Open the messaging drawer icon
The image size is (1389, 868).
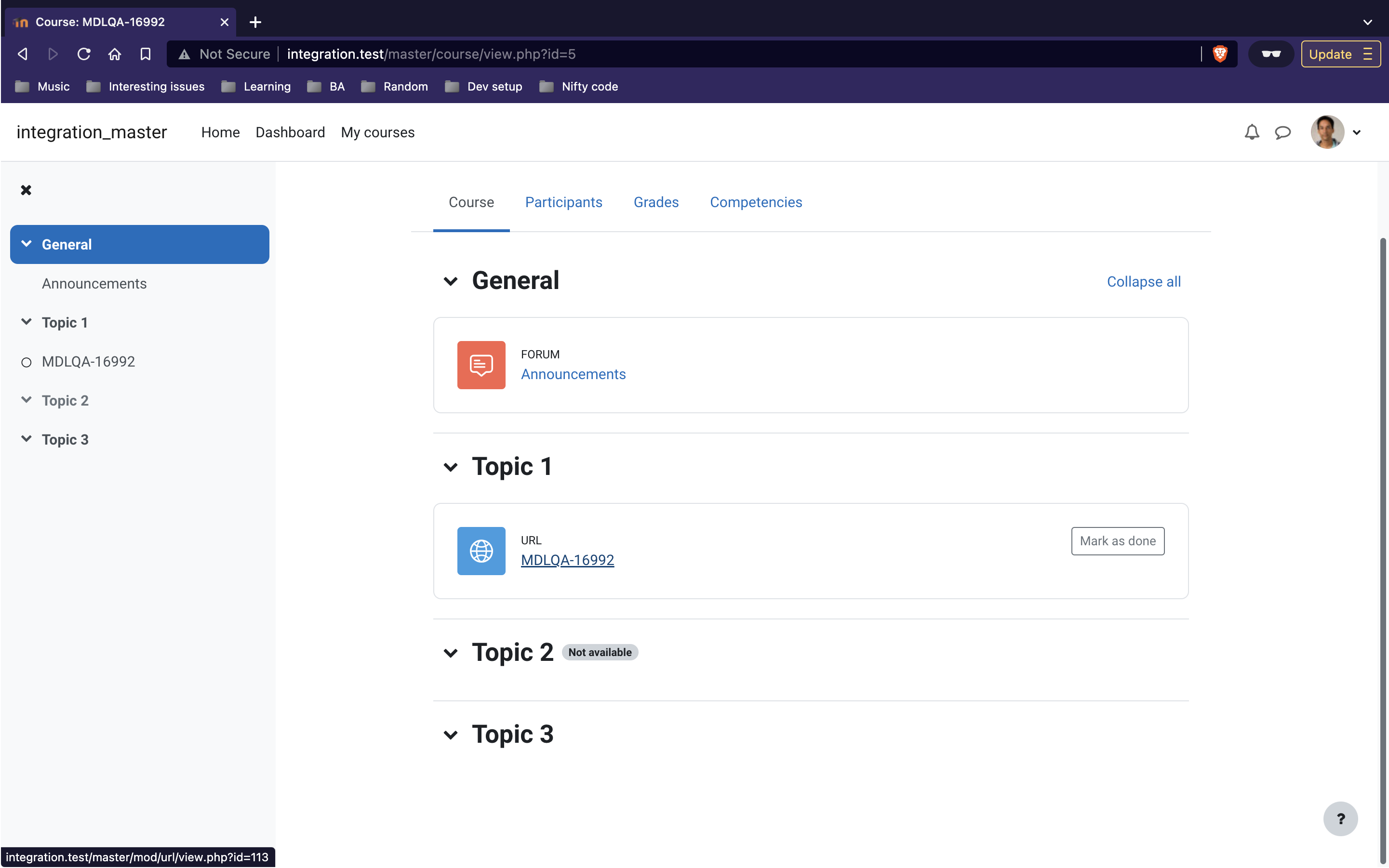click(x=1282, y=132)
